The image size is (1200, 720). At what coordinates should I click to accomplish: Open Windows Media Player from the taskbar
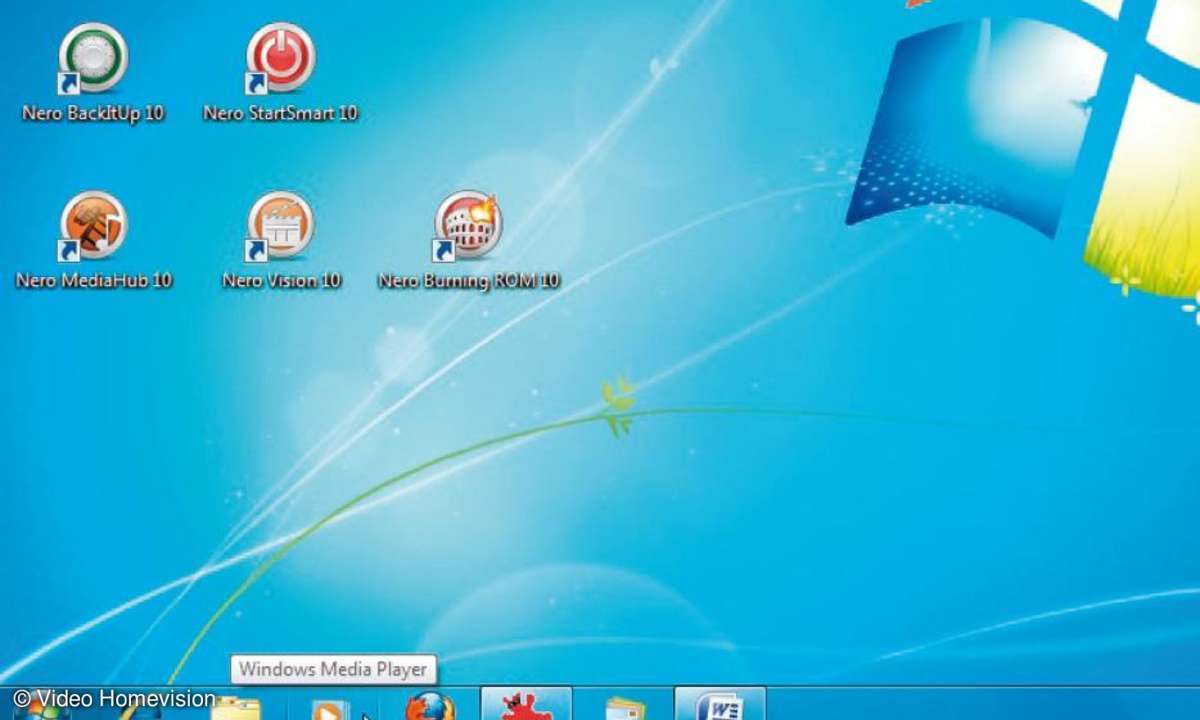[x=330, y=707]
